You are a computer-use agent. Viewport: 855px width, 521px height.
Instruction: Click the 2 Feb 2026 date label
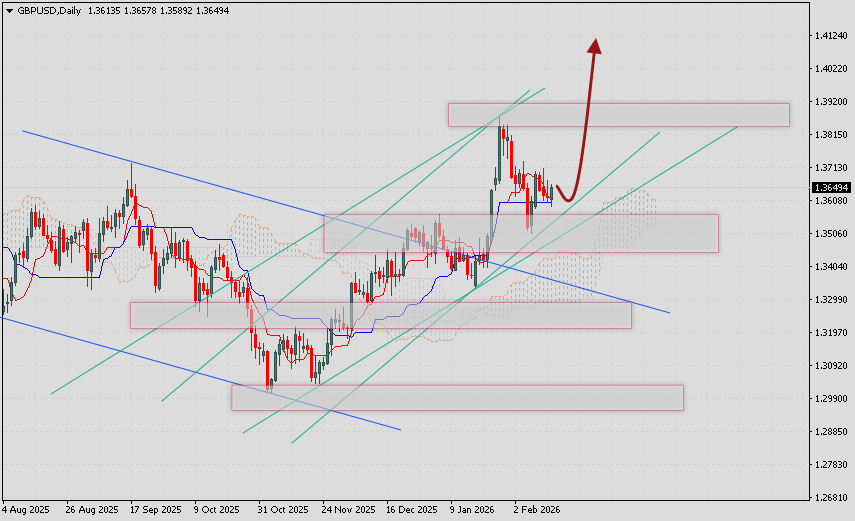click(x=536, y=509)
